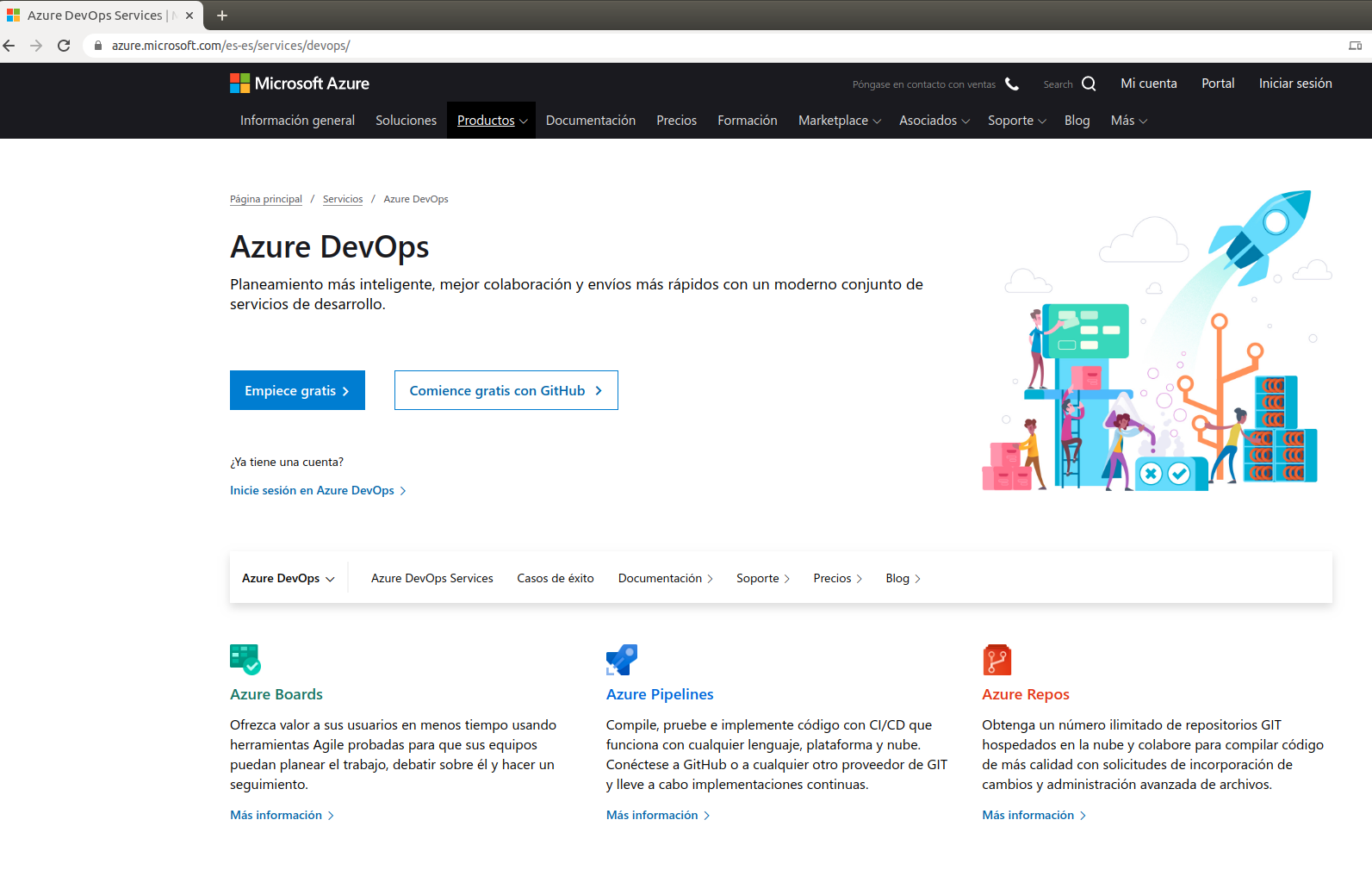
Task: Click Comience gratis con GitHub button
Action: click(x=506, y=390)
